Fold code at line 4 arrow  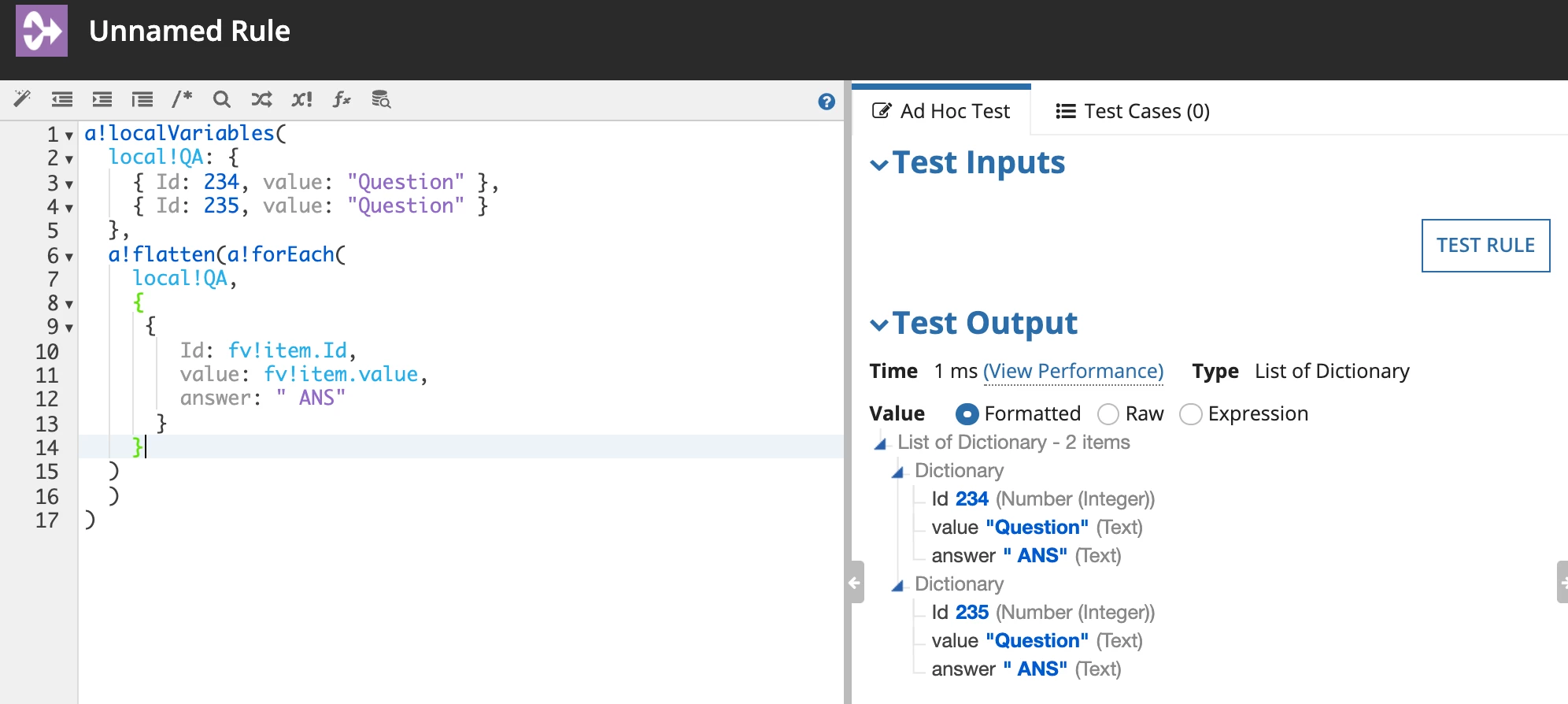(69, 209)
